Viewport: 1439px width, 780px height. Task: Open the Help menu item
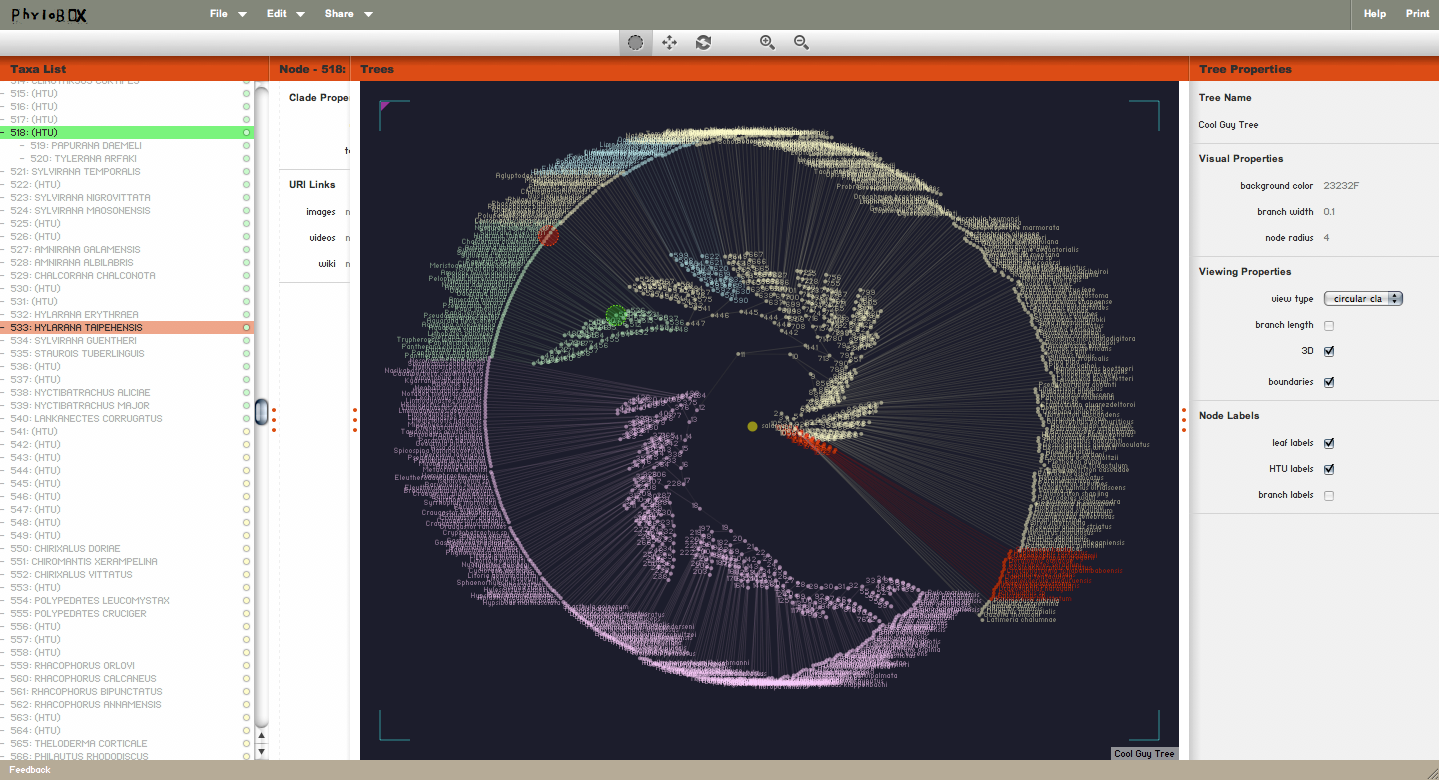(x=1375, y=14)
